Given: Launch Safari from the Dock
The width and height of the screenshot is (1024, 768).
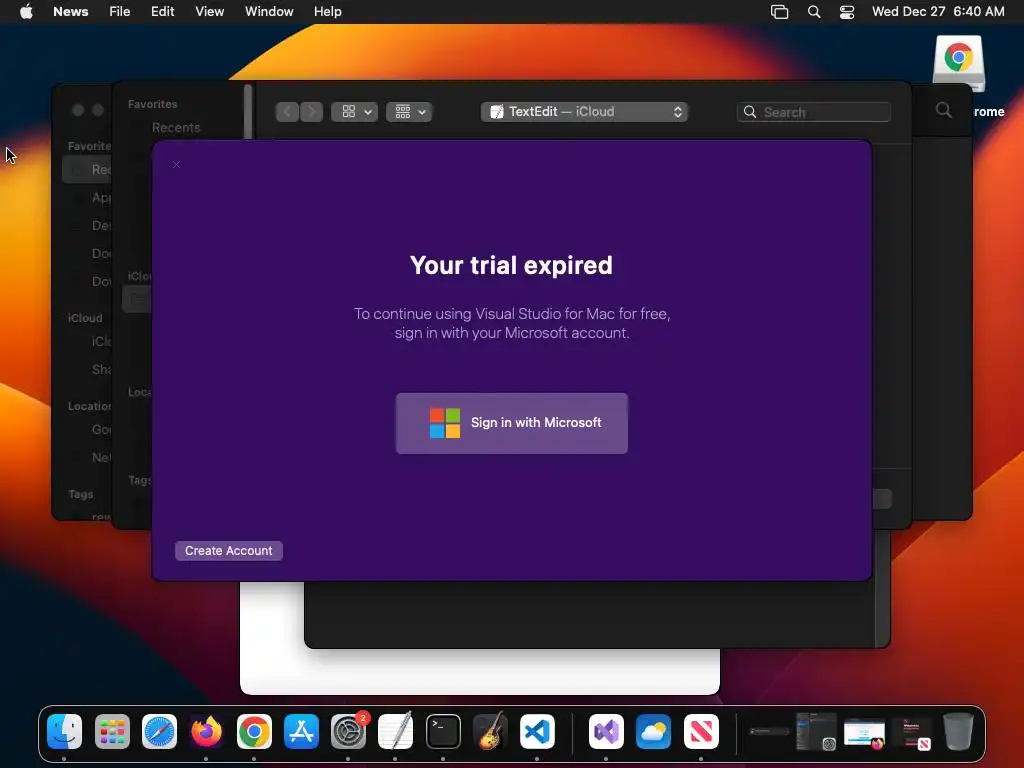Looking at the screenshot, I should [x=159, y=731].
